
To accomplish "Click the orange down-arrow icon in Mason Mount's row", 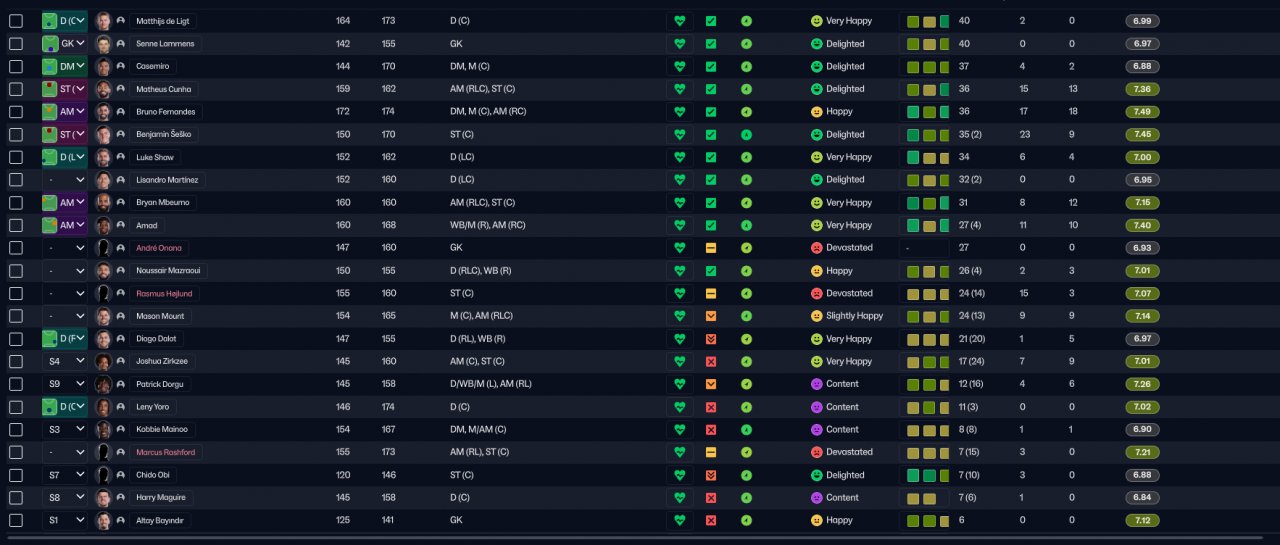I will (x=711, y=316).
